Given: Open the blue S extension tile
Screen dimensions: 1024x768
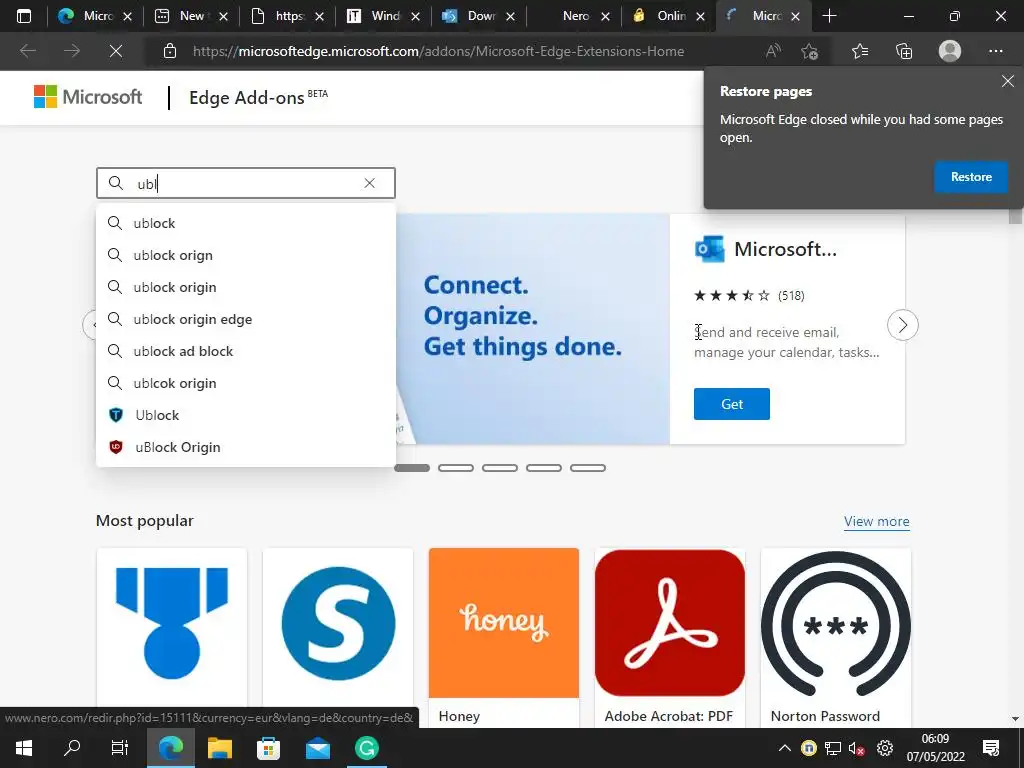Looking at the screenshot, I should point(338,627).
